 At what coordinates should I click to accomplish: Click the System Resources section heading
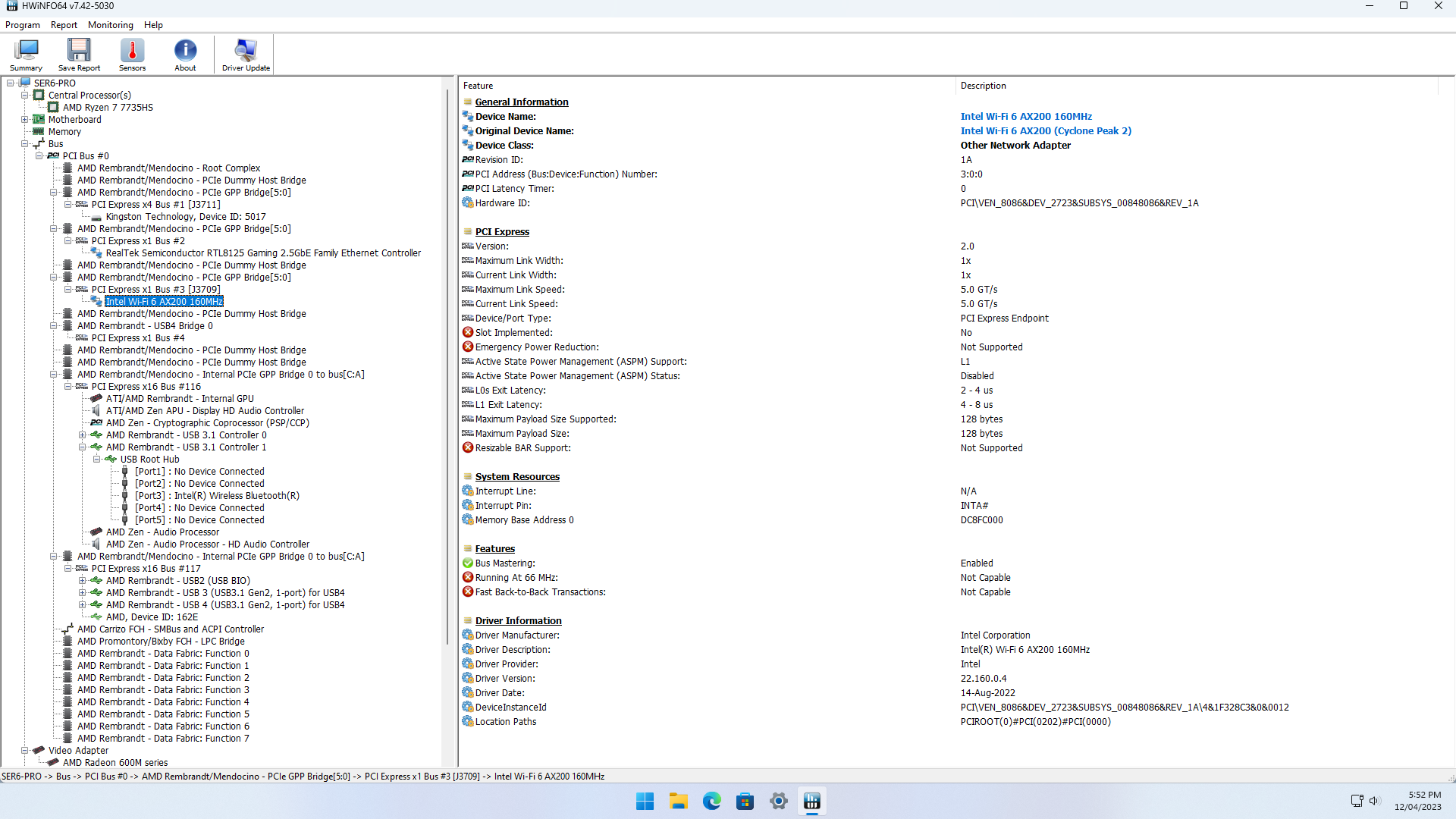[x=517, y=477]
